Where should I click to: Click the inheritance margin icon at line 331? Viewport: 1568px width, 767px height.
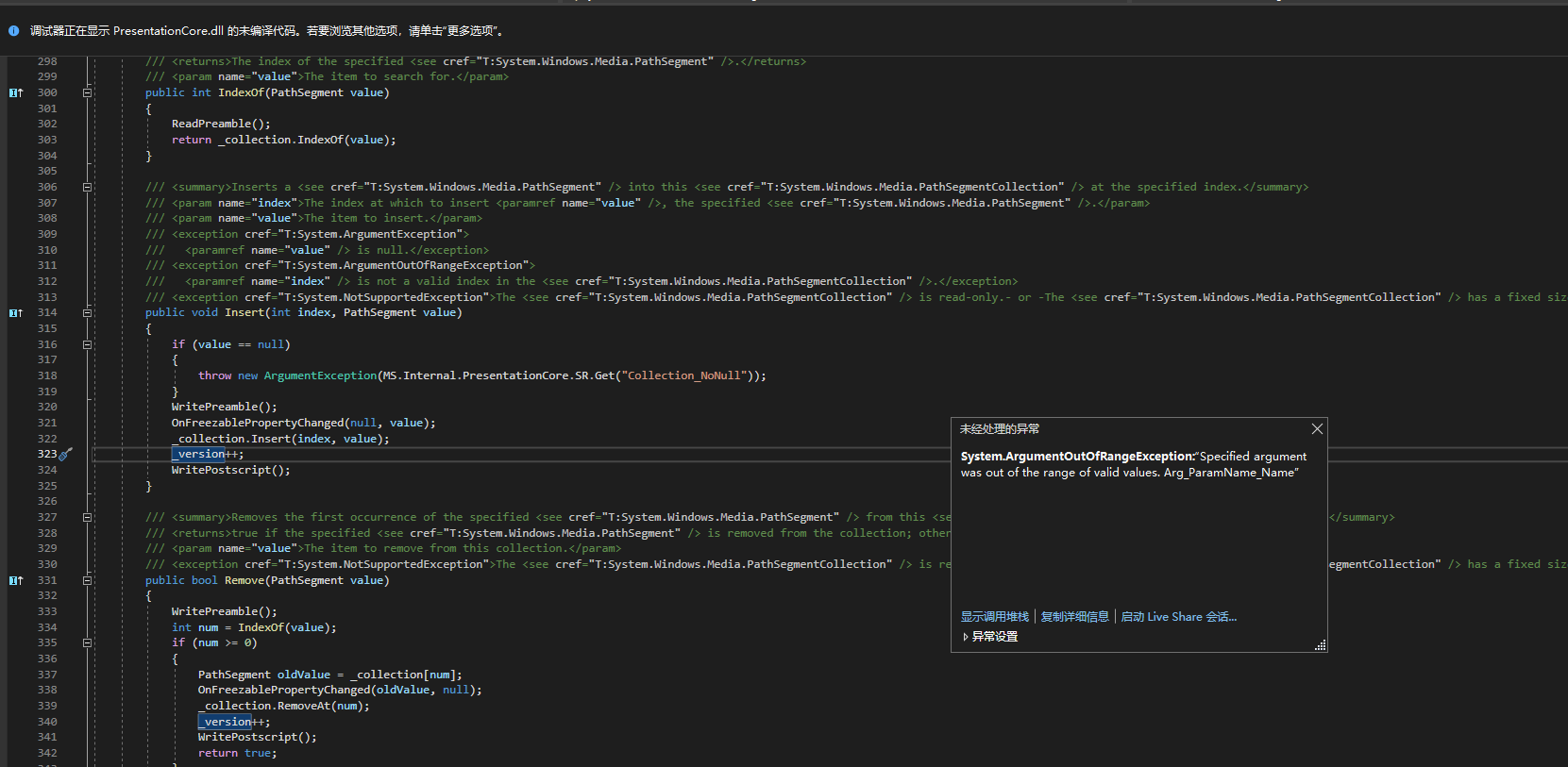coord(16,580)
